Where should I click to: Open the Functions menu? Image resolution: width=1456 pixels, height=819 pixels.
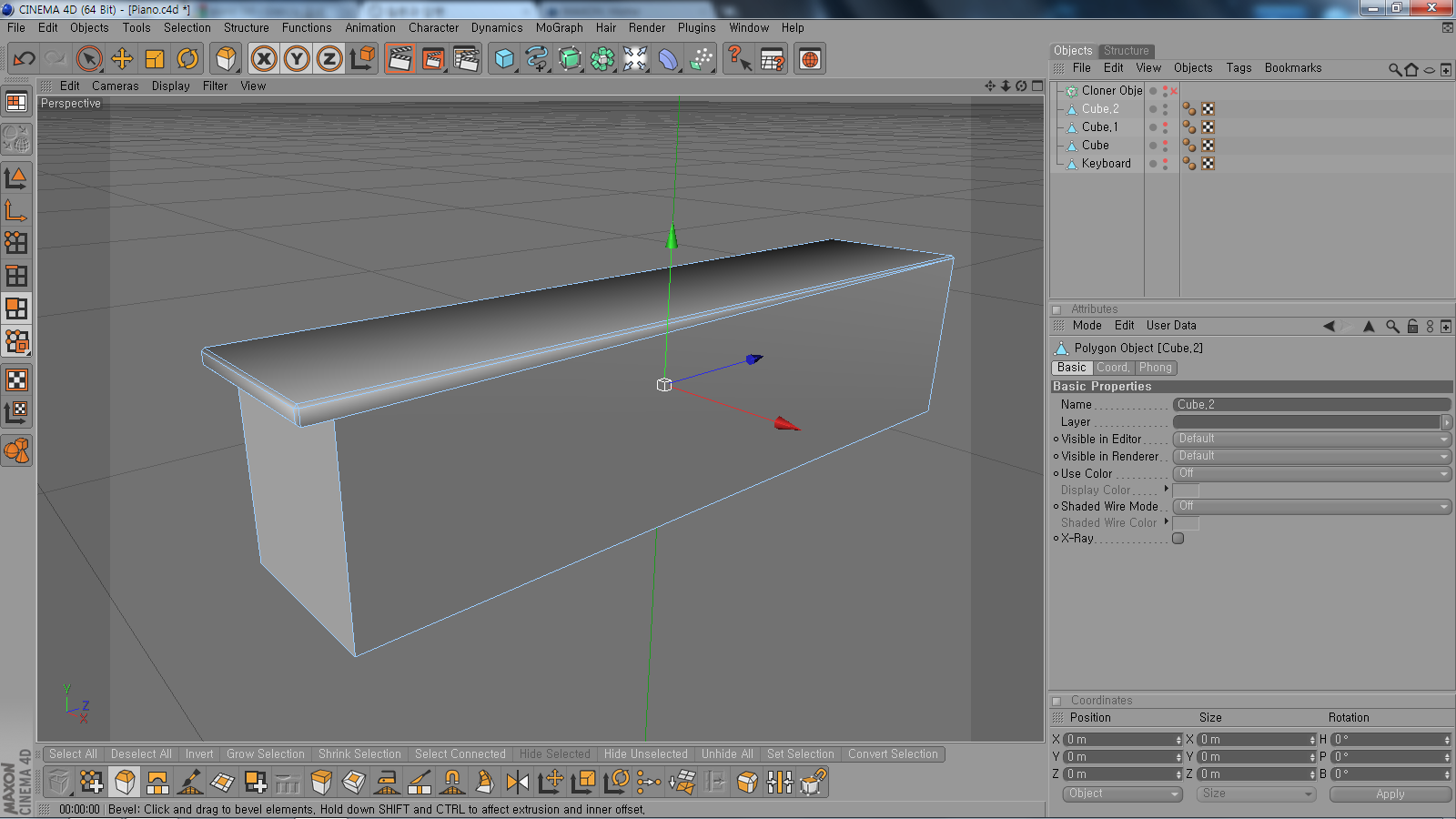tap(307, 28)
